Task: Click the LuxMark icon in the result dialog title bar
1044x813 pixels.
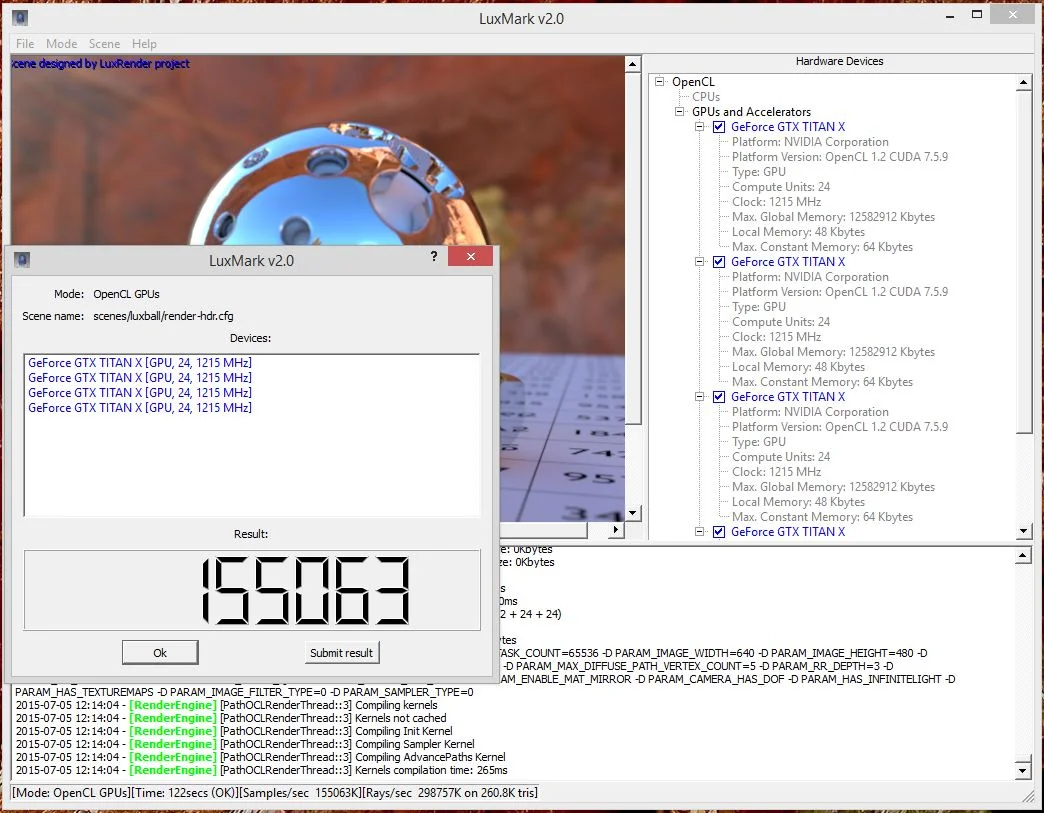Action: (22, 260)
